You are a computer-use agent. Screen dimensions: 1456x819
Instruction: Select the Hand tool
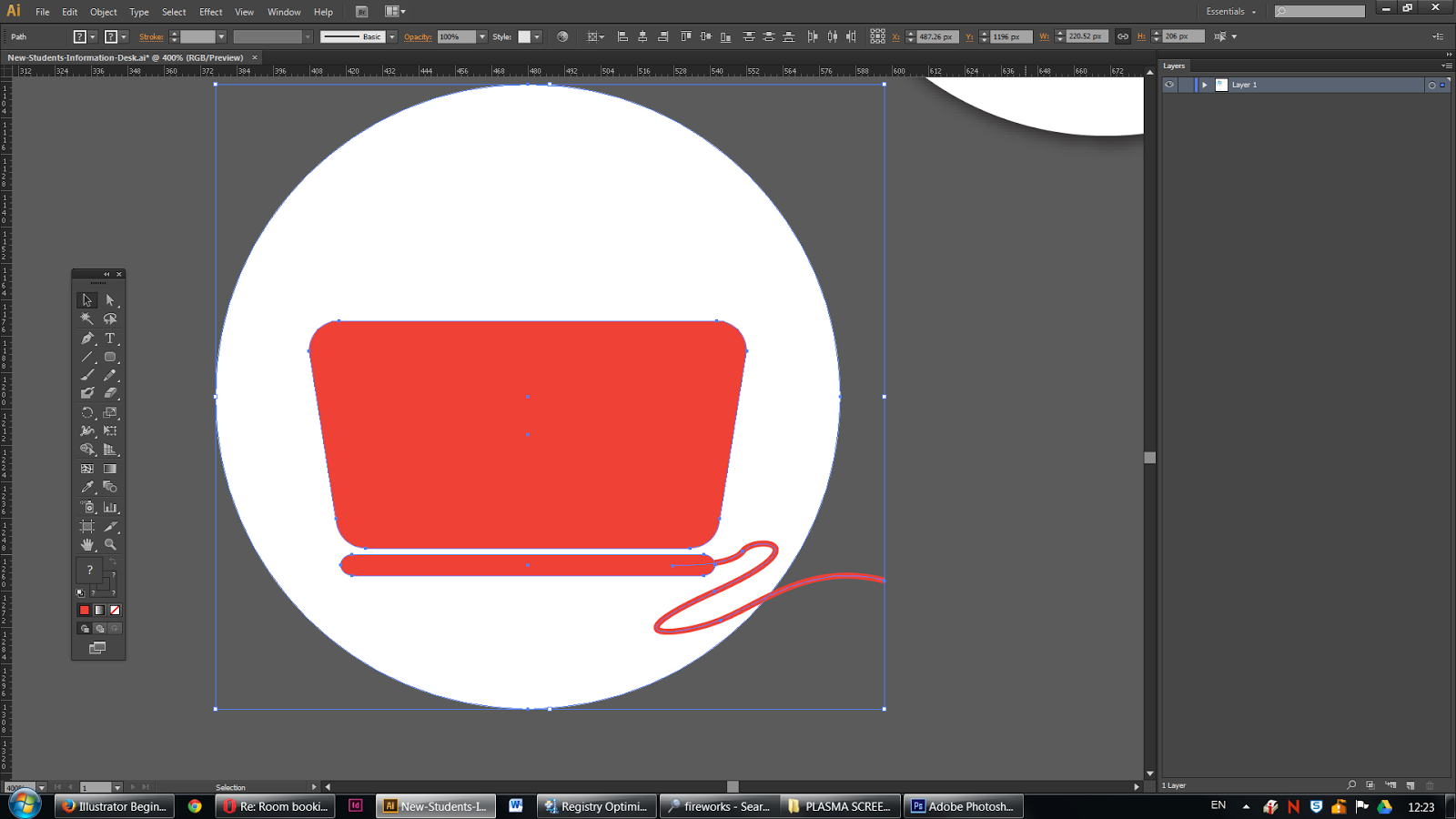(x=87, y=544)
